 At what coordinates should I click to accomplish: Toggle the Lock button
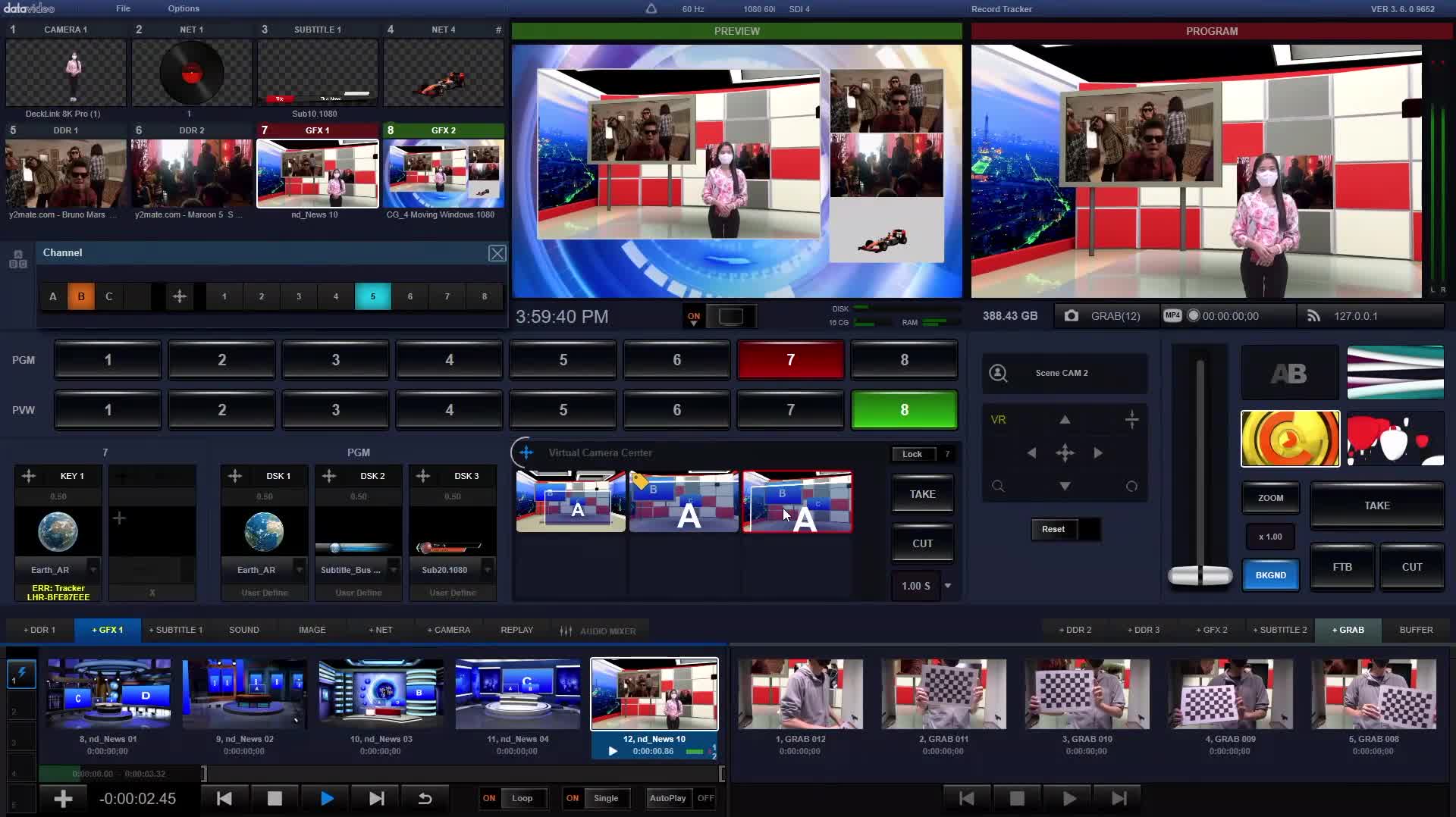click(x=912, y=454)
